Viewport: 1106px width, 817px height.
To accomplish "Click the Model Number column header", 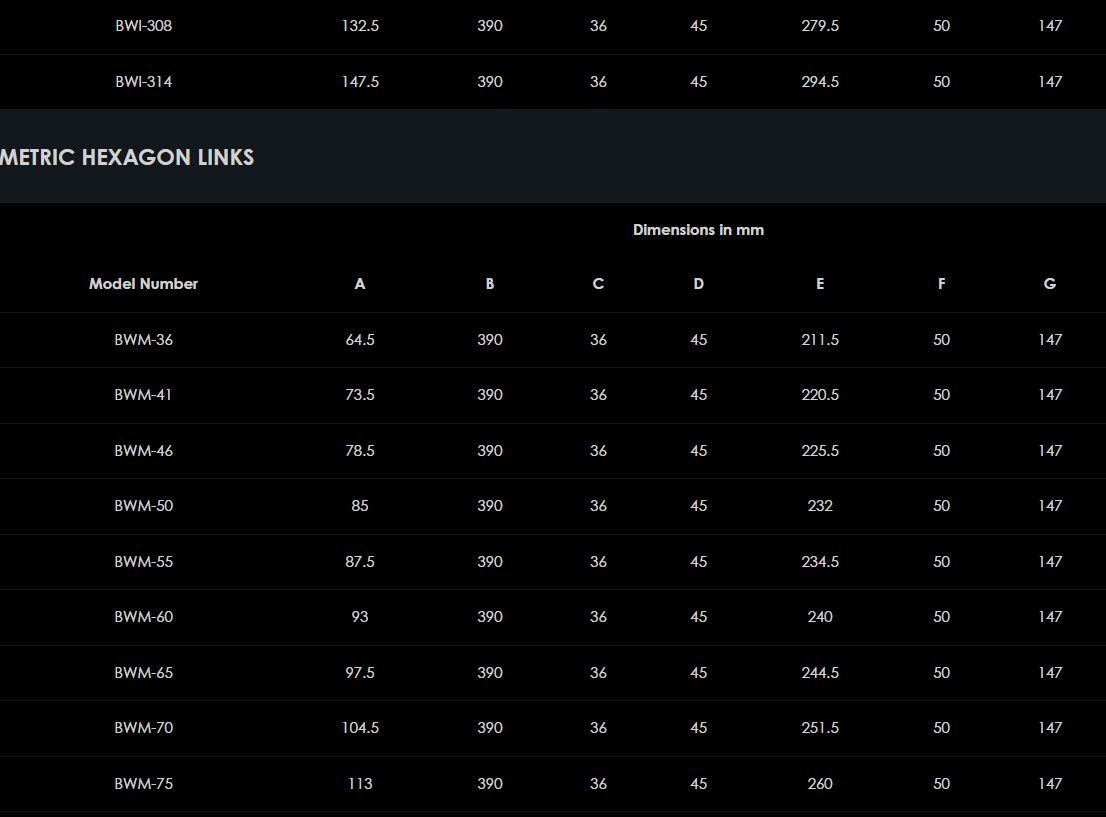I will click(x=143, y=284).
